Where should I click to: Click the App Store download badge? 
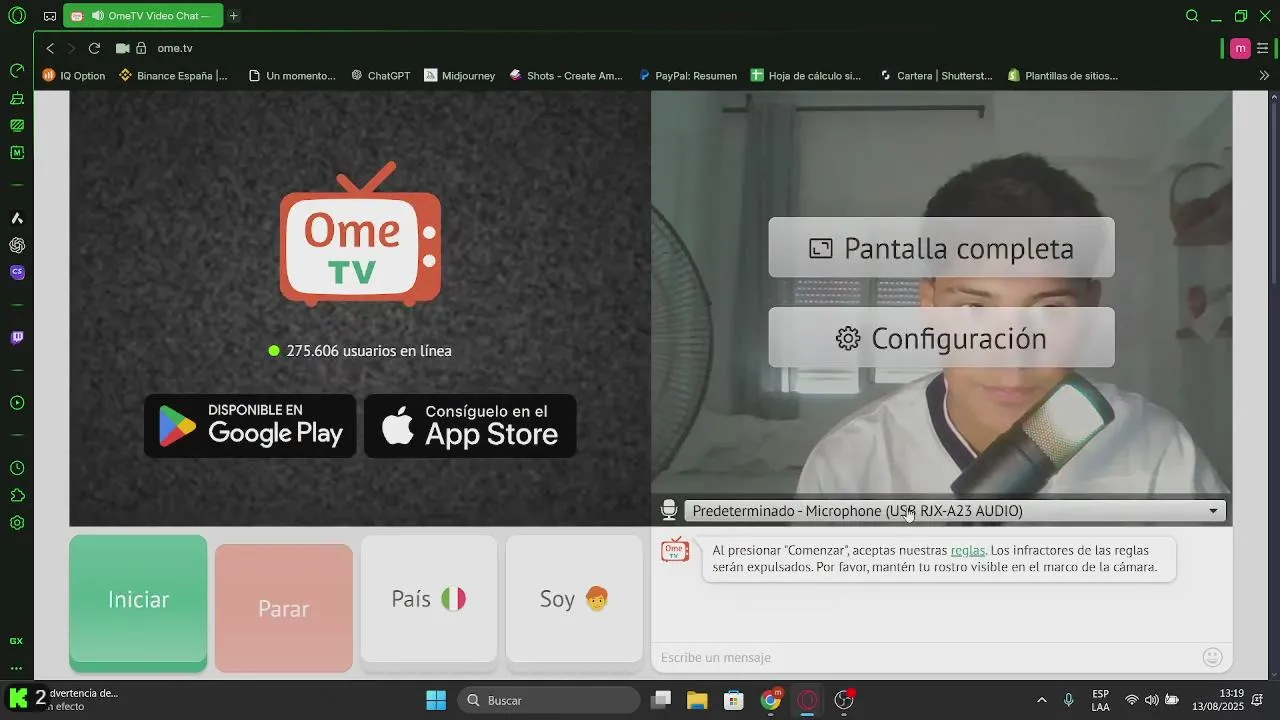[470, 426]
